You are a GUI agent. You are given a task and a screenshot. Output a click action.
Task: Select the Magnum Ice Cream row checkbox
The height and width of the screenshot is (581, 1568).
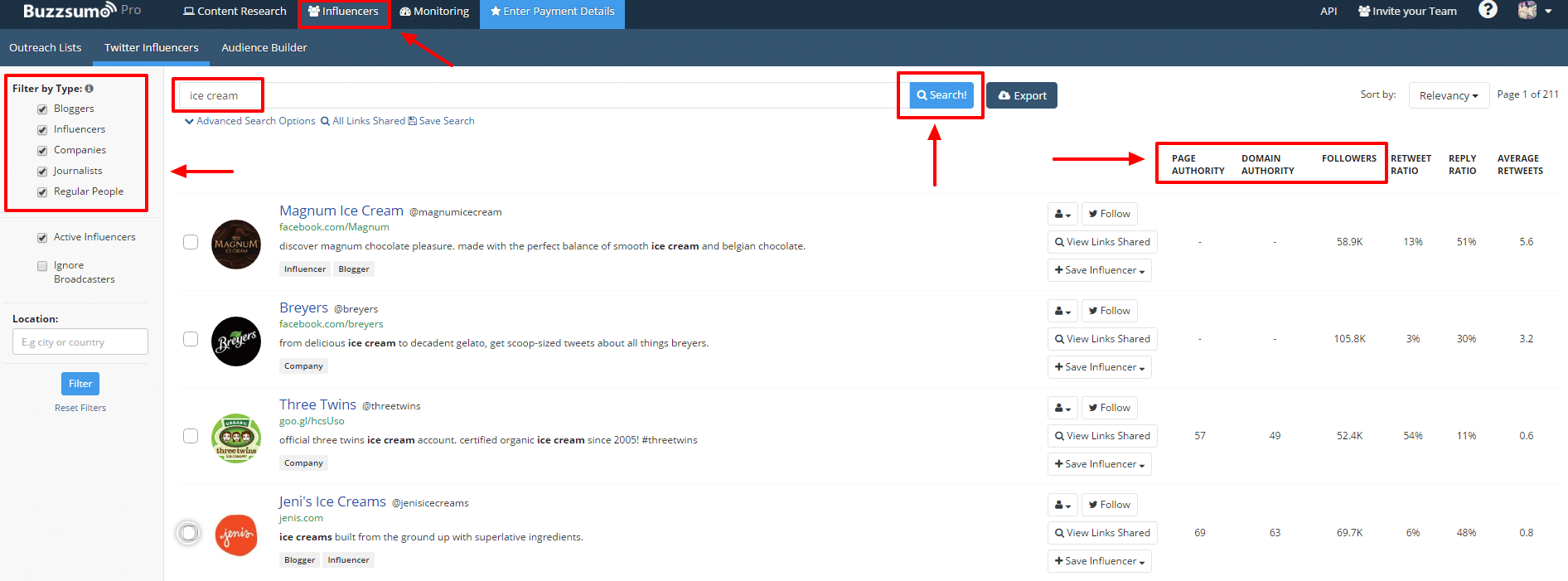click(x=191, y=242)
